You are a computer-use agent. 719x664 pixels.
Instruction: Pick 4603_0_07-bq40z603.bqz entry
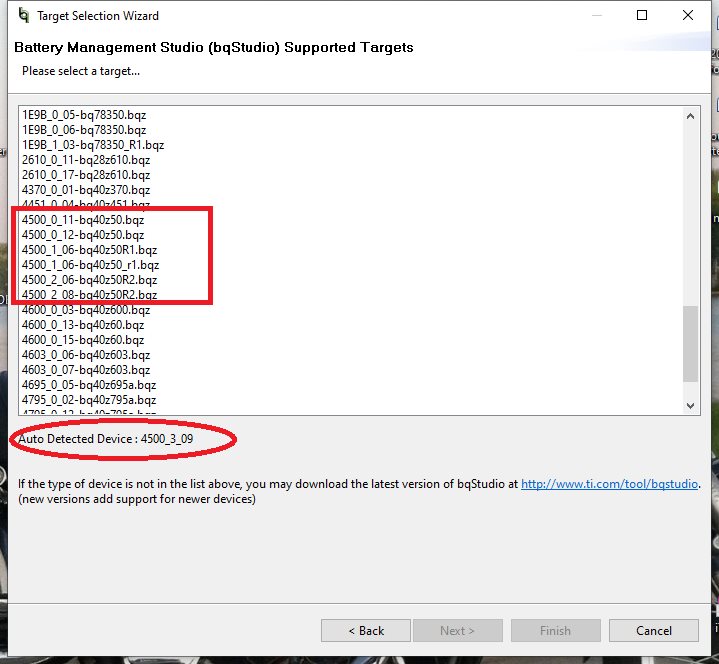pyautogui.click(x=86, y=370)
